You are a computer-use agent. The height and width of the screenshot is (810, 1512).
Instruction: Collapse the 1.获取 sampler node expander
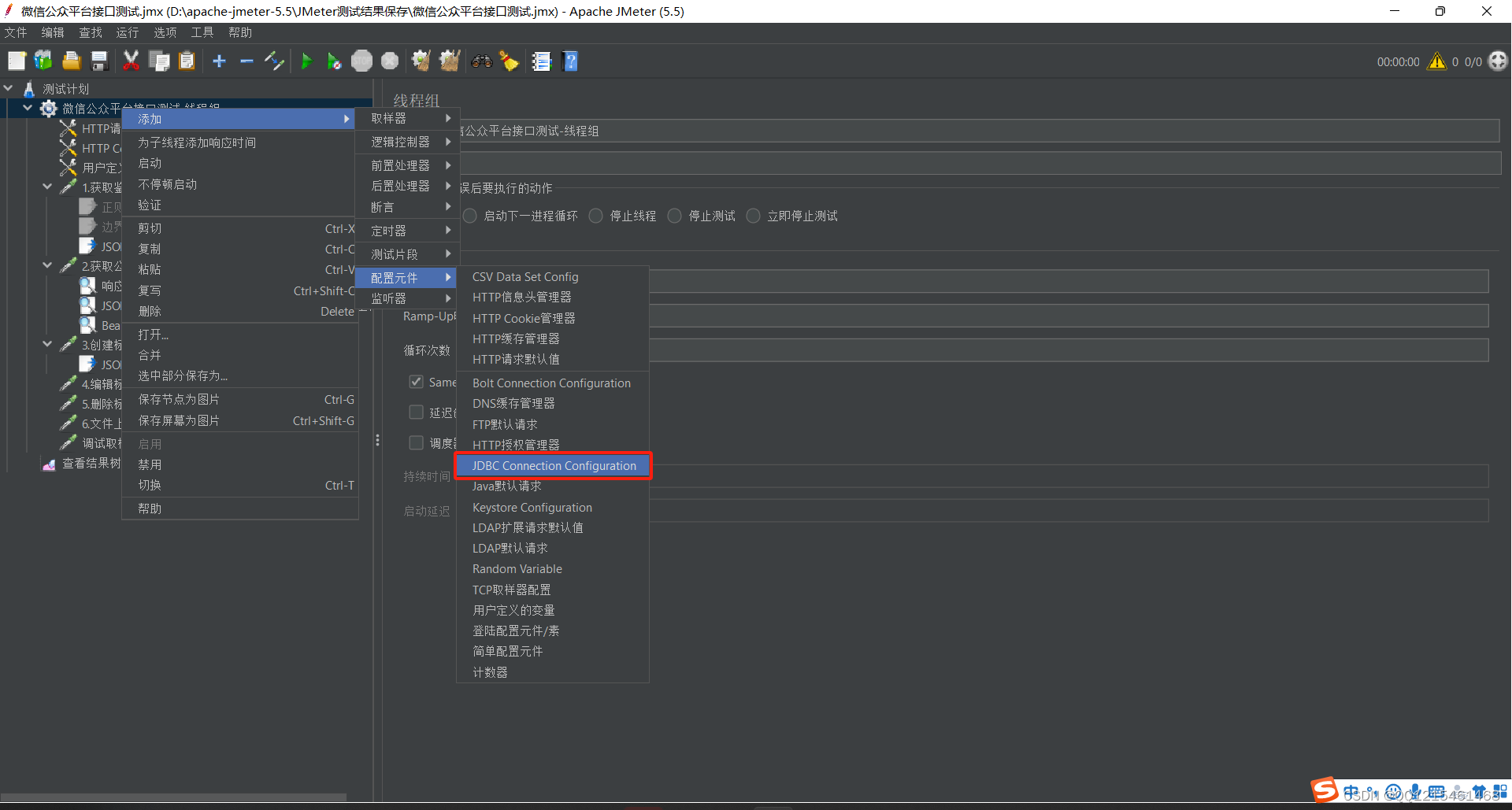47,187
